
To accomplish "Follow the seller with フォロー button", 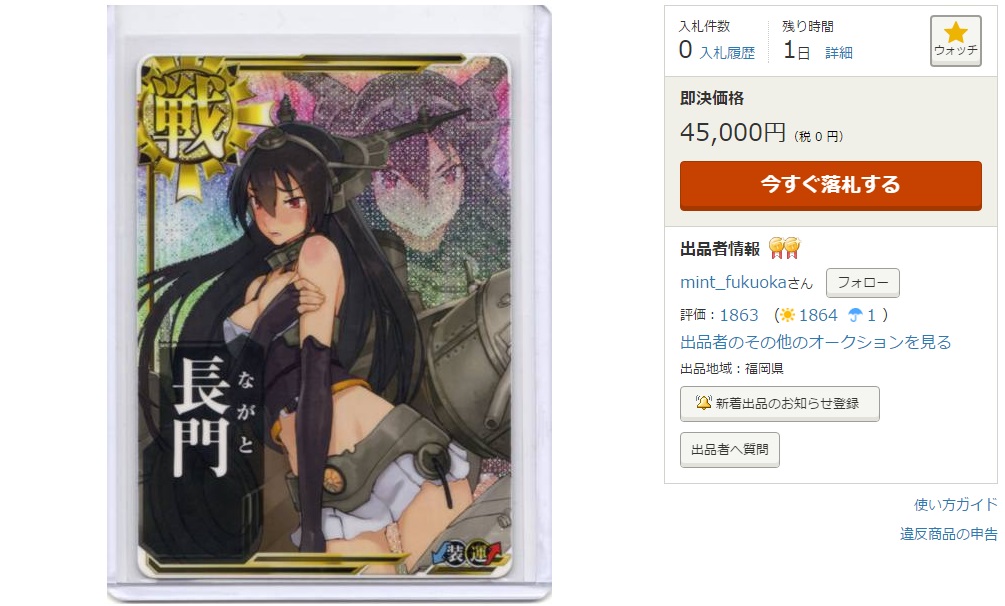I will [863, 283].
